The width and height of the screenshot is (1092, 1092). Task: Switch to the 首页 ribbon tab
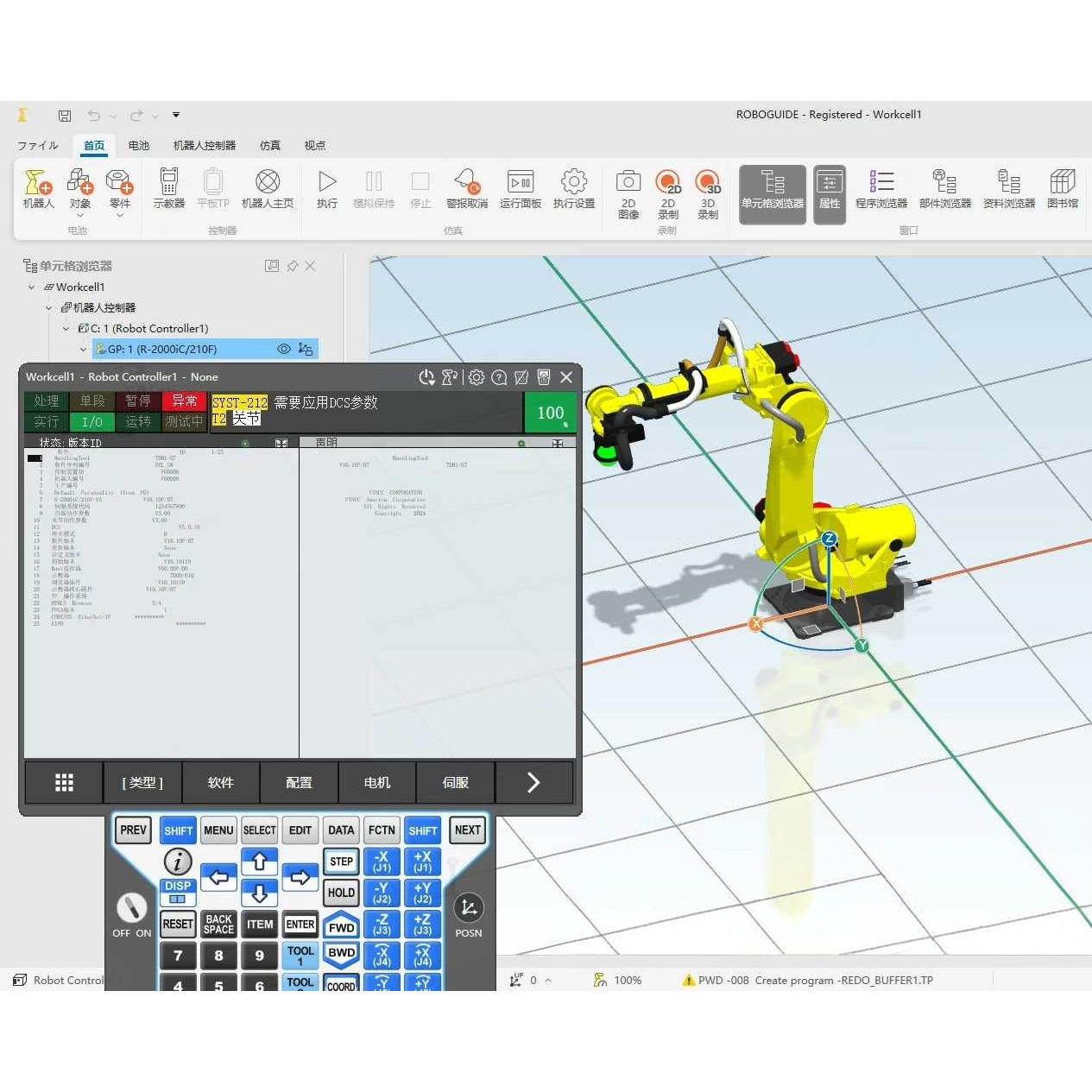[x=94, y=145]
